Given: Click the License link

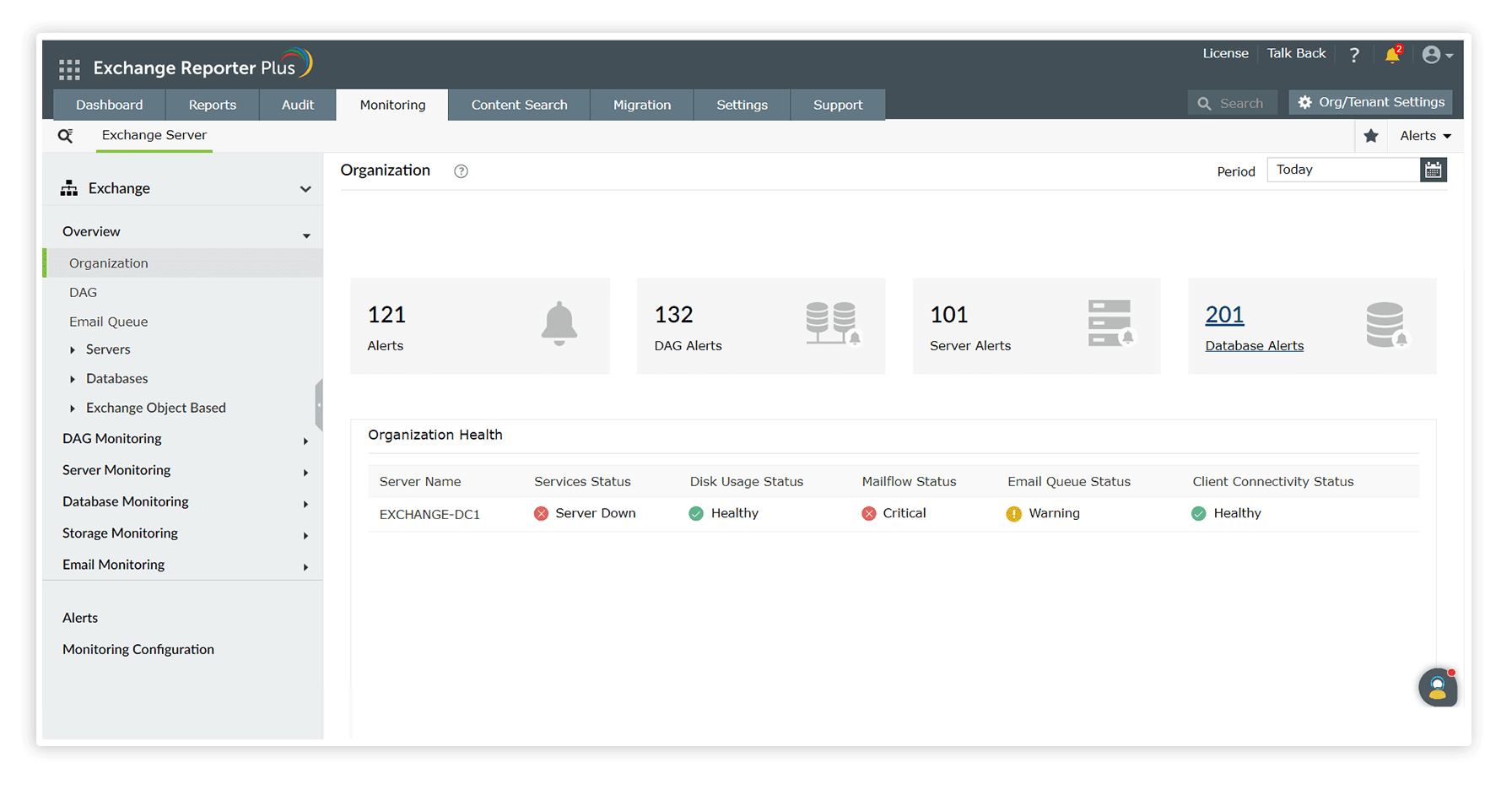Looking at the screenshot, I should (x=1225, y=53).
